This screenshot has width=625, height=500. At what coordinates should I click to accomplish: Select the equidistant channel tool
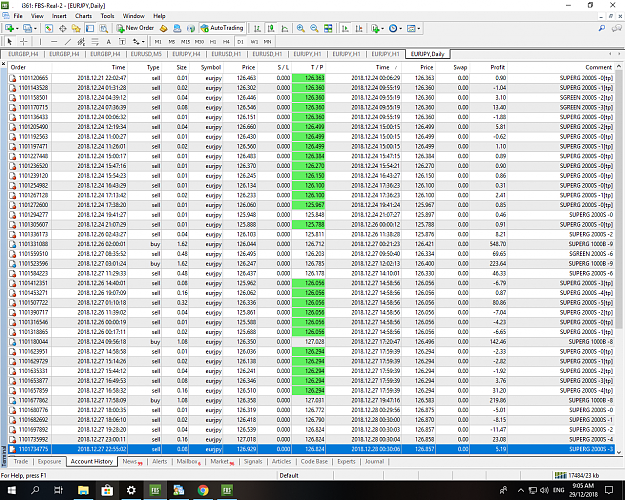tap(81, 41)
